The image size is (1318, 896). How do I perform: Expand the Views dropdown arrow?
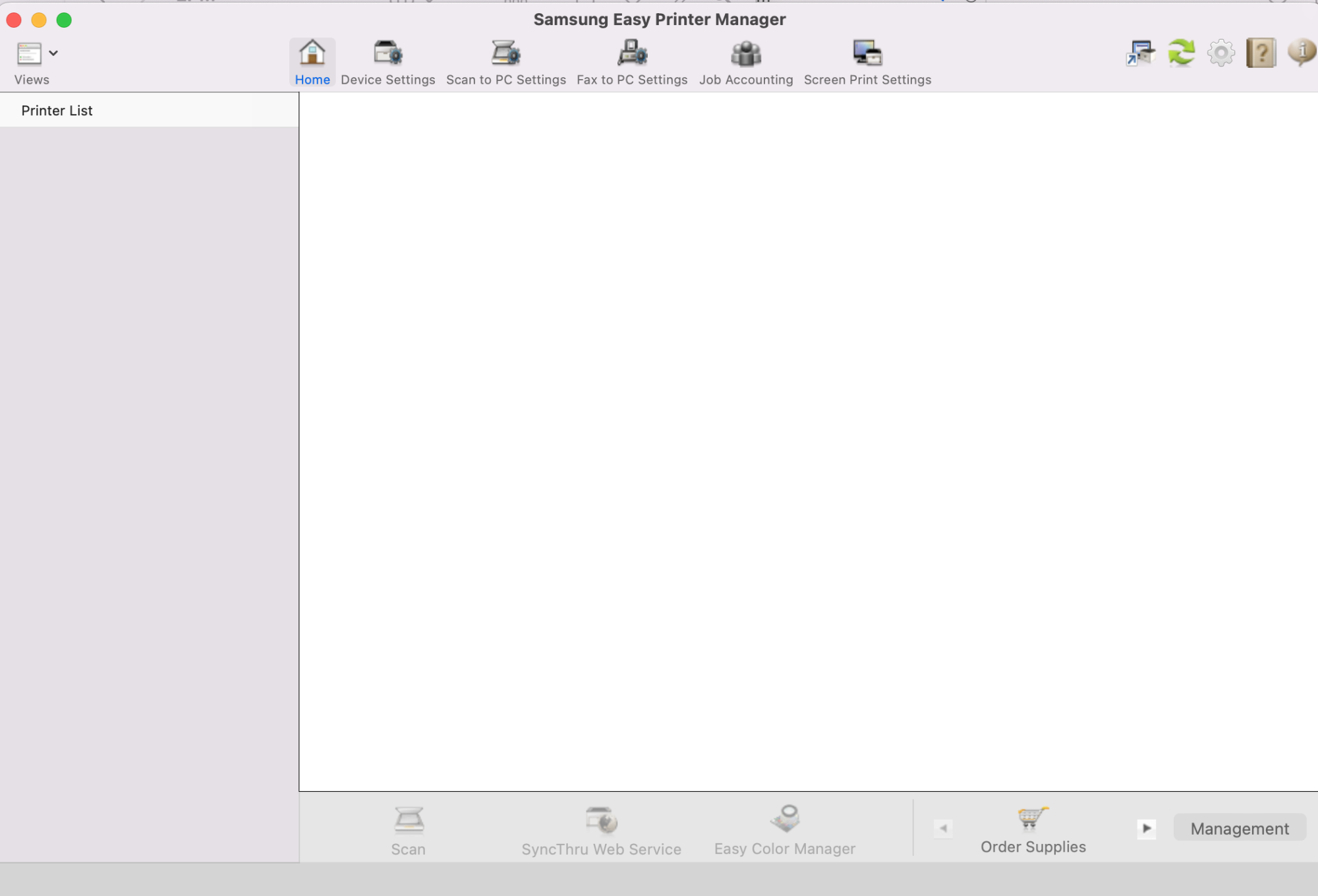pos(53,53)
